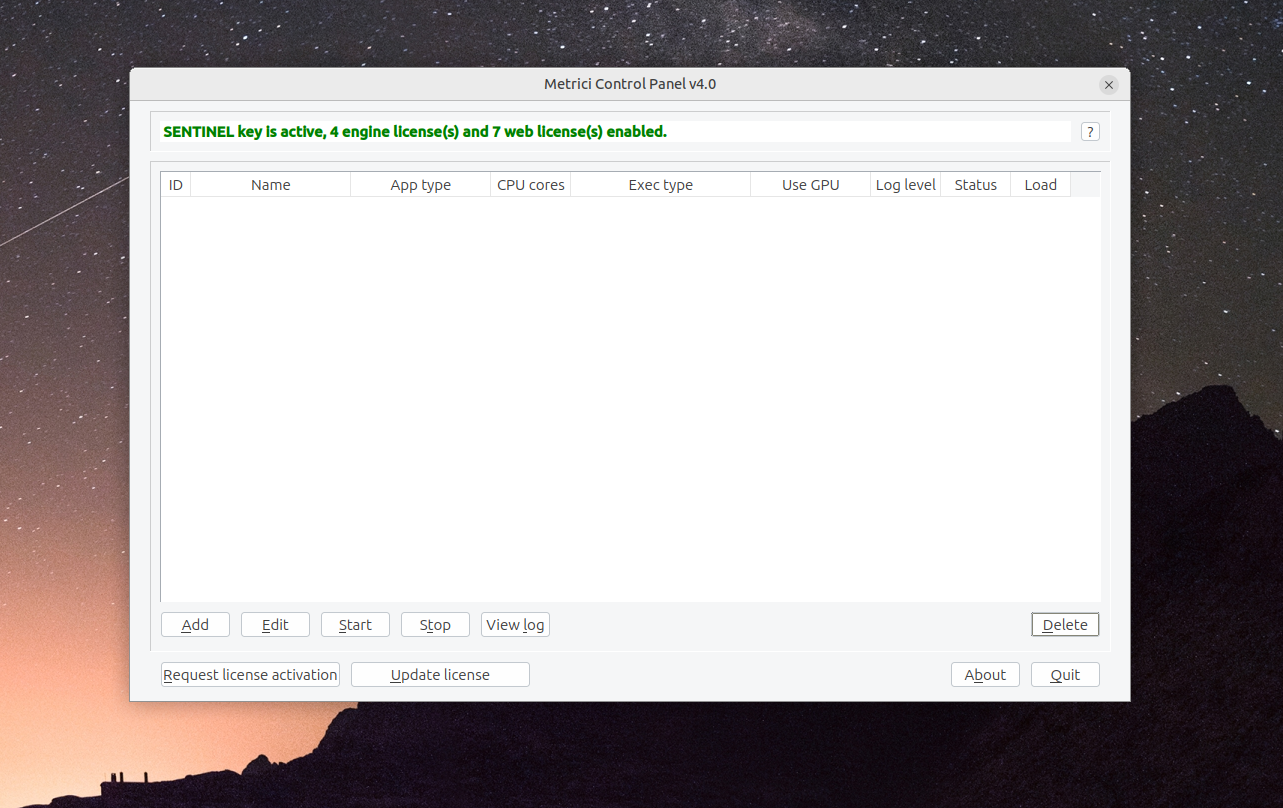Click the Use GPU column header
Viewport: 1283px width, 808px height.
click(x=811, y=184)
